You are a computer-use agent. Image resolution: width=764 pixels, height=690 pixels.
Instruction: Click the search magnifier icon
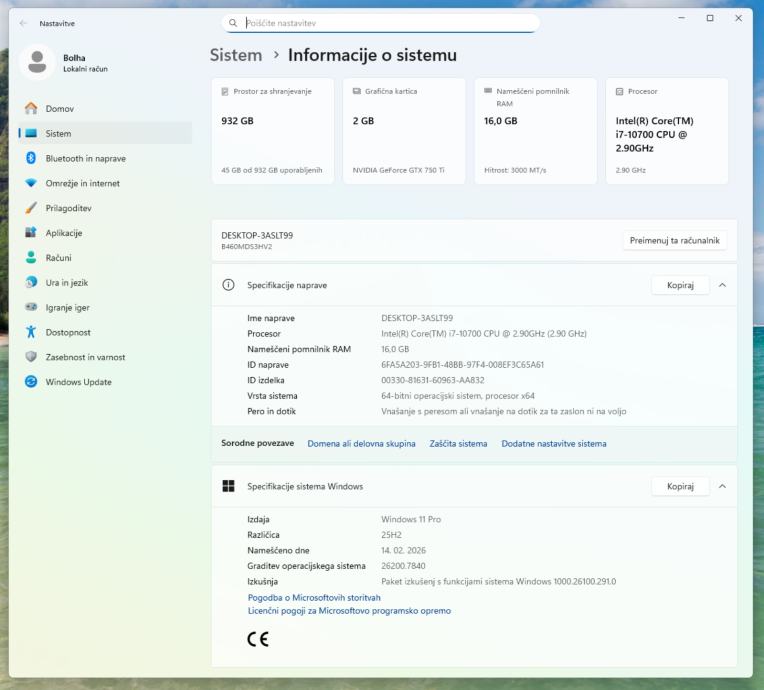coord(233,23)
